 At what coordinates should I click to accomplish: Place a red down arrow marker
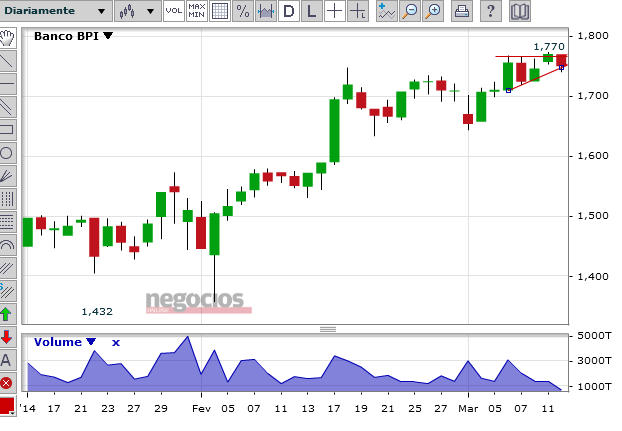(6, 337)
